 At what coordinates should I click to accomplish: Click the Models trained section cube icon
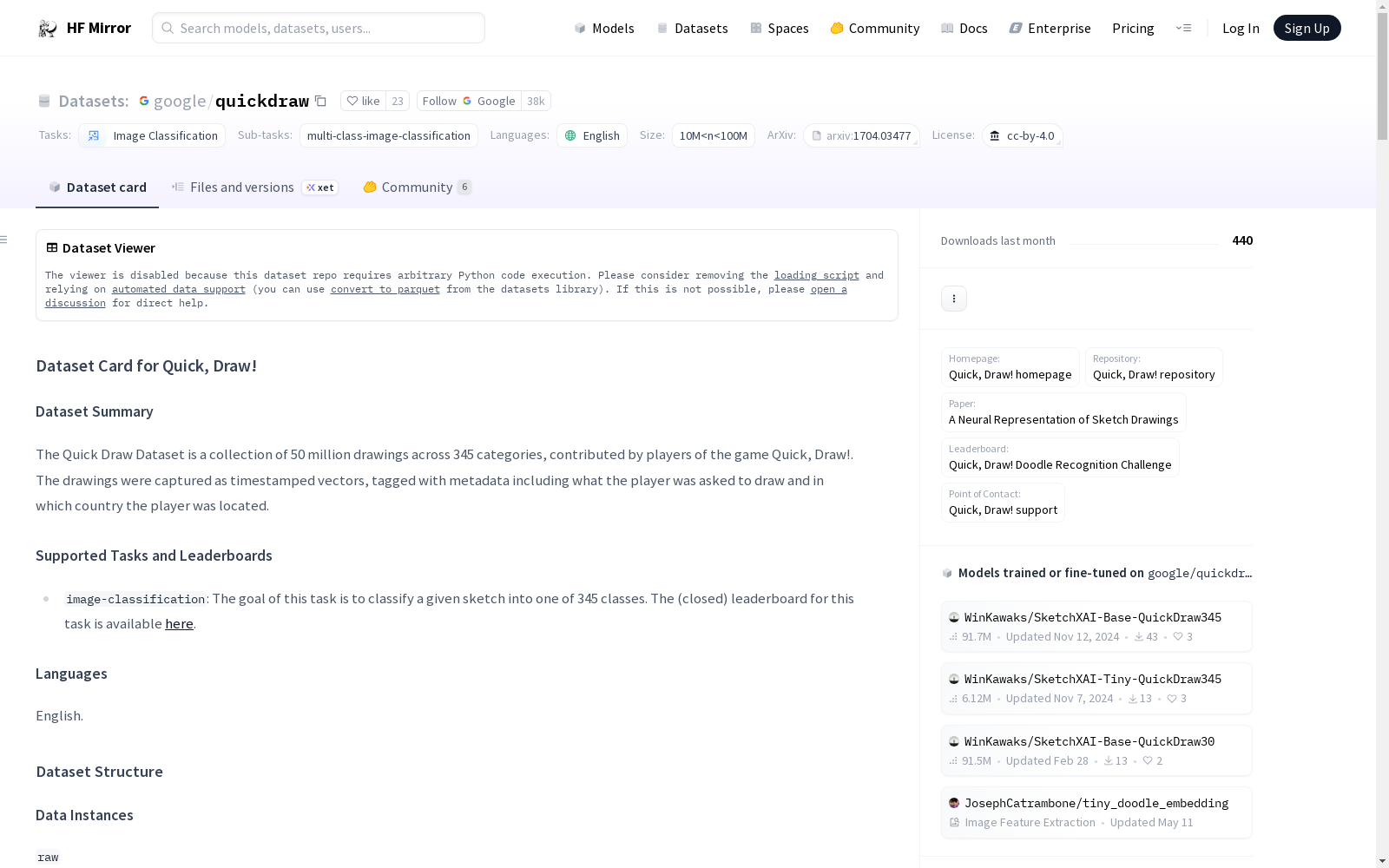[x=947, y=573]
